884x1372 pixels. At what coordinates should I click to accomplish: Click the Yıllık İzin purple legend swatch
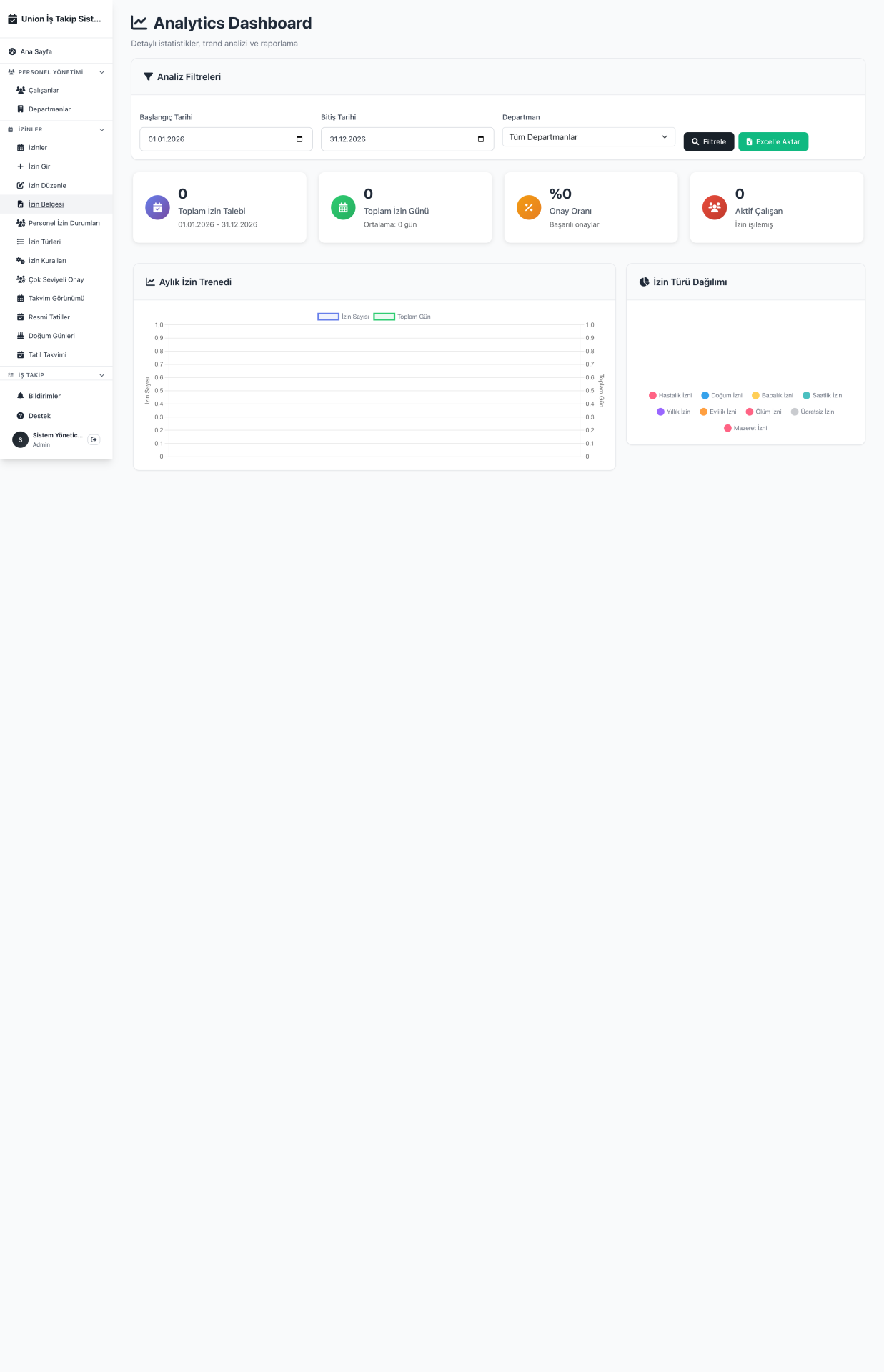[x=660, y=412]
